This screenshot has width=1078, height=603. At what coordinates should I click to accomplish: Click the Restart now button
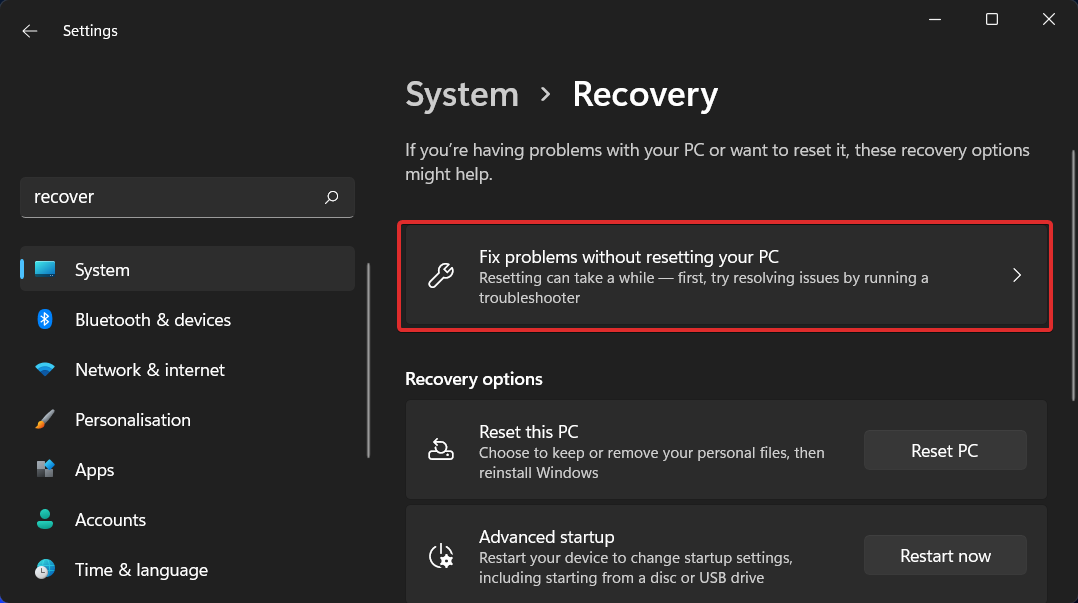click(944, 554)
